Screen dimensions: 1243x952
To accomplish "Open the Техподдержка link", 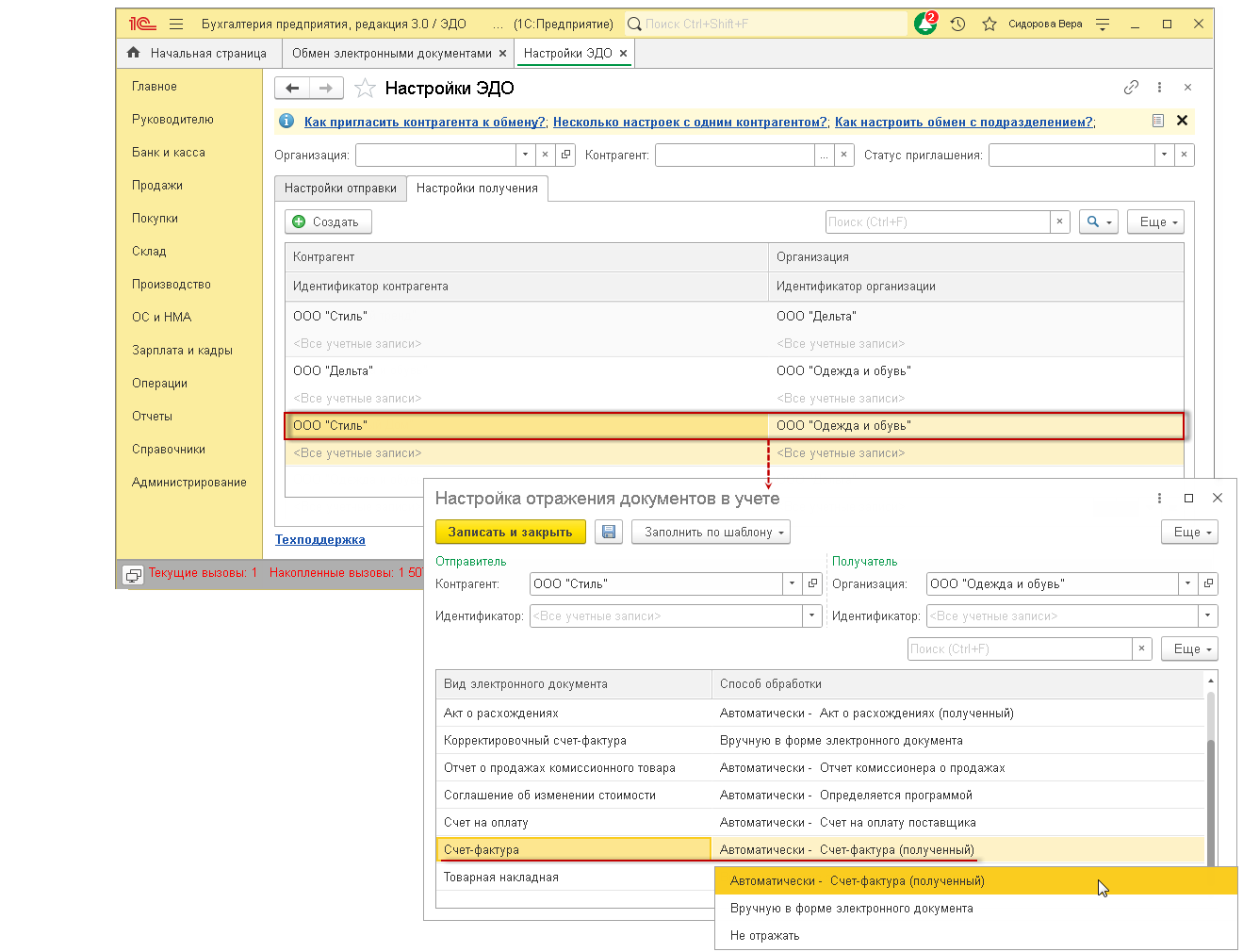I will pyautogui.click(x=320, y=539).
